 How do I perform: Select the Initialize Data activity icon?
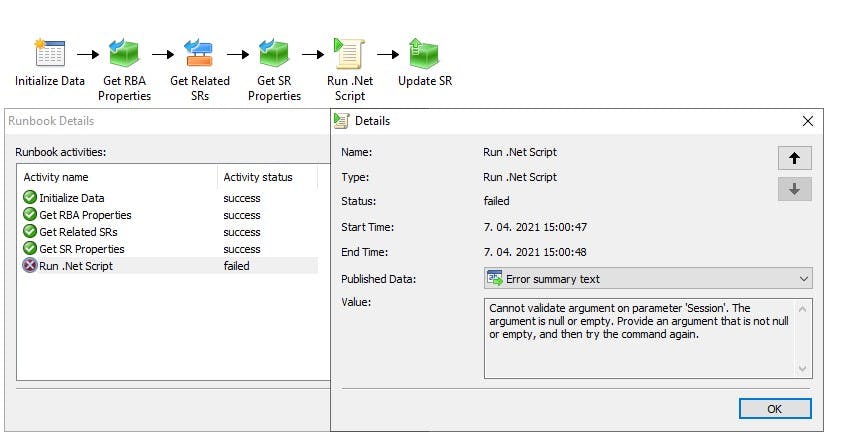coord(50,53)
